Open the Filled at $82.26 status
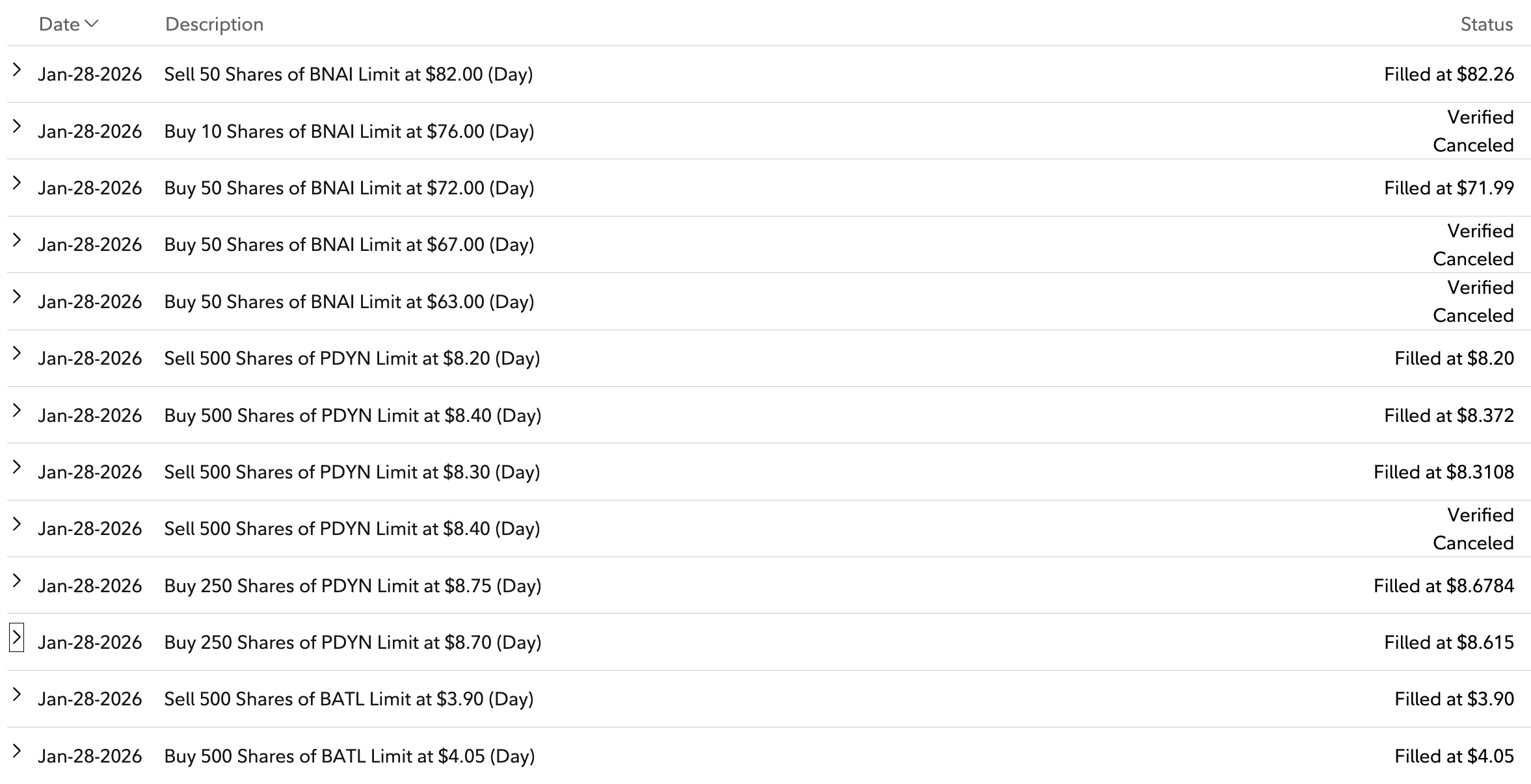Viewport: 1531px width, 784px height. (x=1448, y=74)
